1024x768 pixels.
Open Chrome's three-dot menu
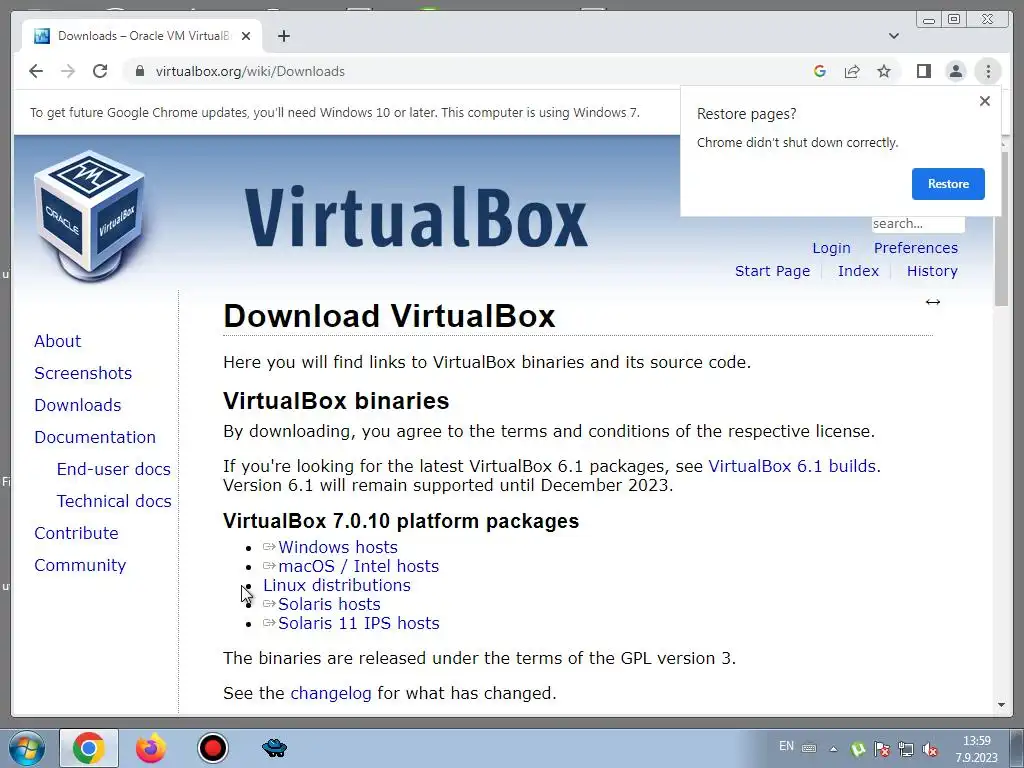click(988, 71)
